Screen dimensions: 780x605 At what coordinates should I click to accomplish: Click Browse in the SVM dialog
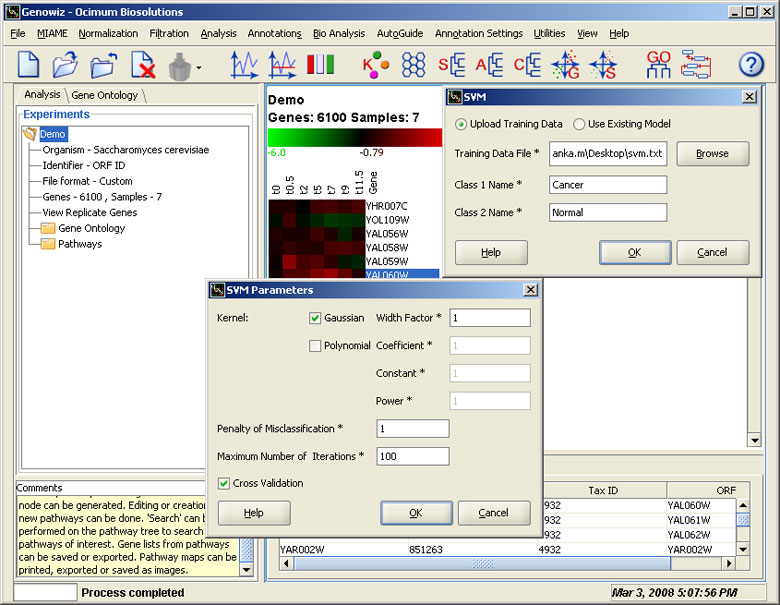(712, 154)
